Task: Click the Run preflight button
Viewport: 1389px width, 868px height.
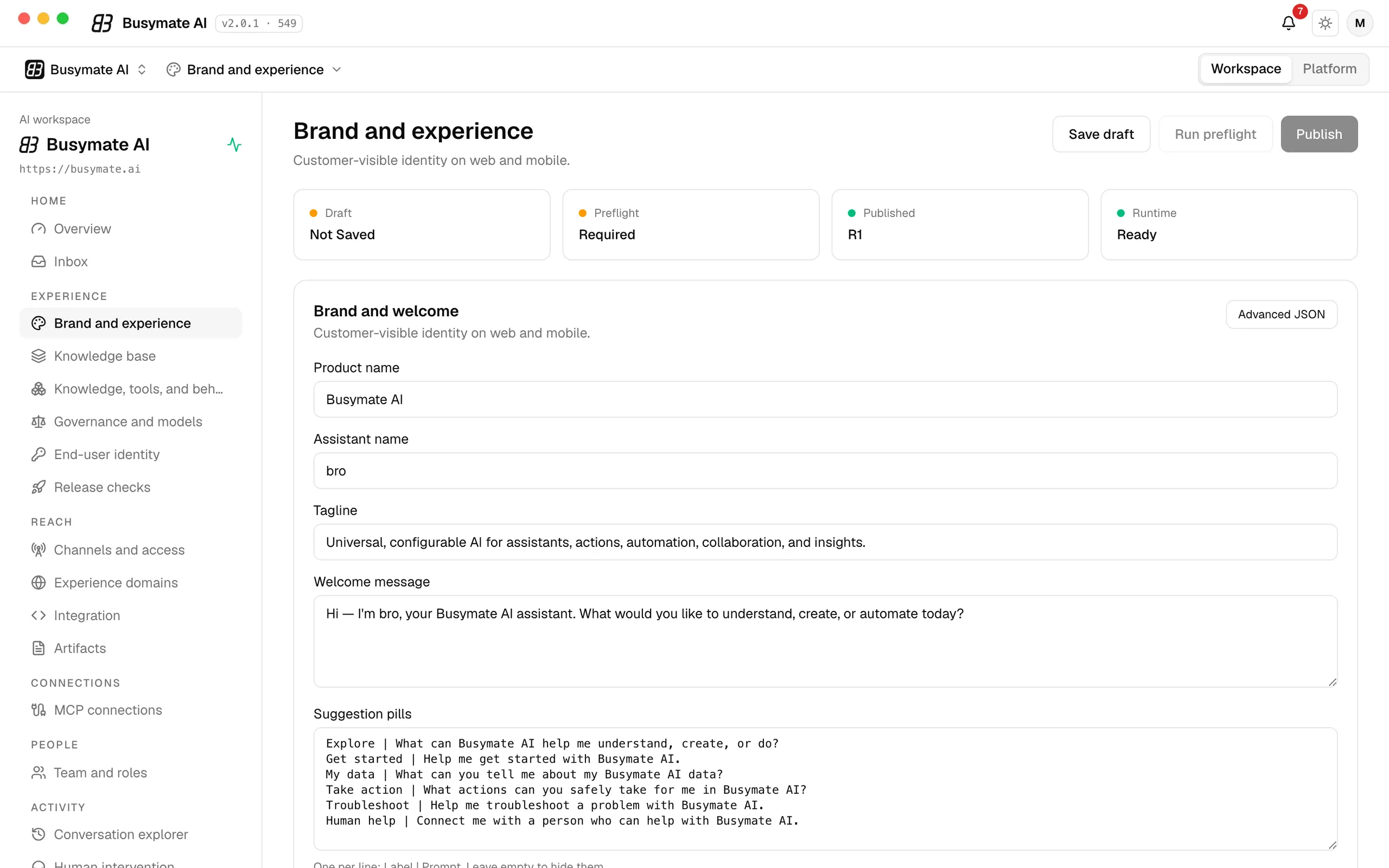Action: pyautogui.click(x=1215, y=135)
